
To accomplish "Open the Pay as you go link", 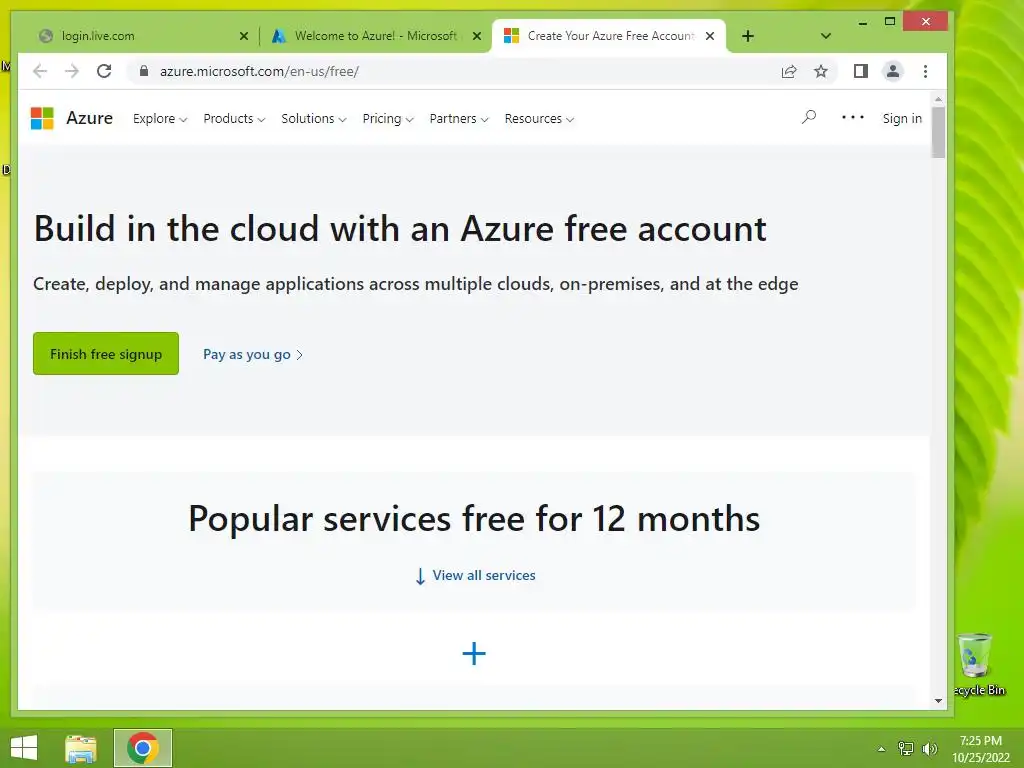I will pyautogui.click(x=252, y=354).
